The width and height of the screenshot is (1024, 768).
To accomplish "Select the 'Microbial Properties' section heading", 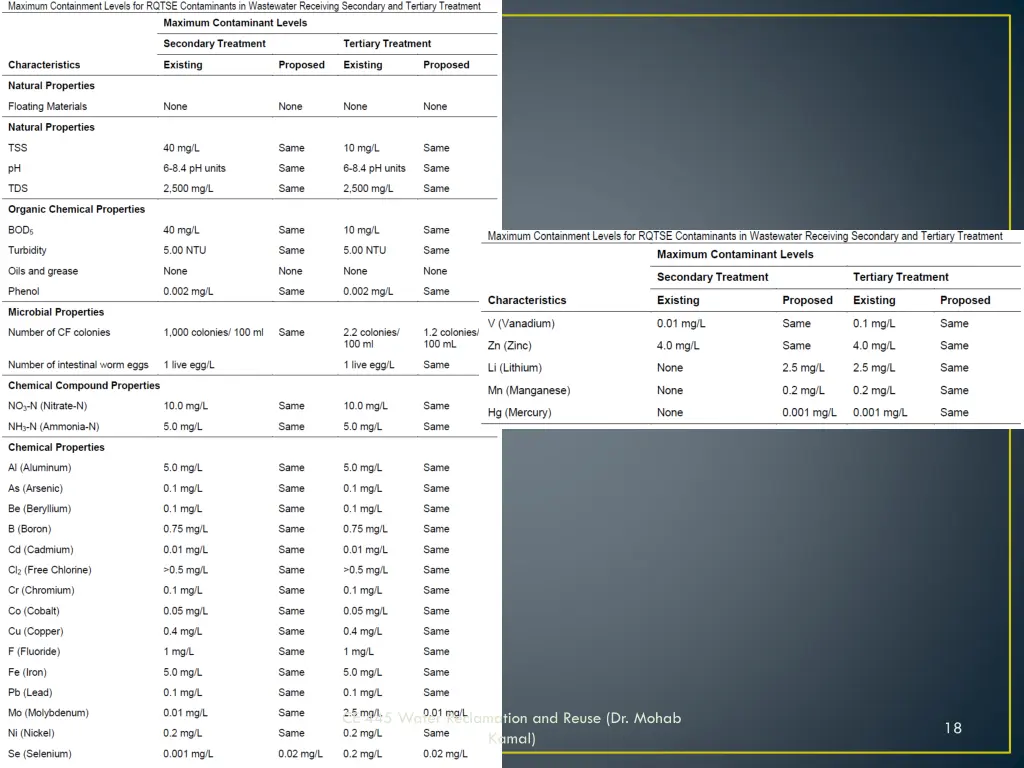I will [56, 312].
